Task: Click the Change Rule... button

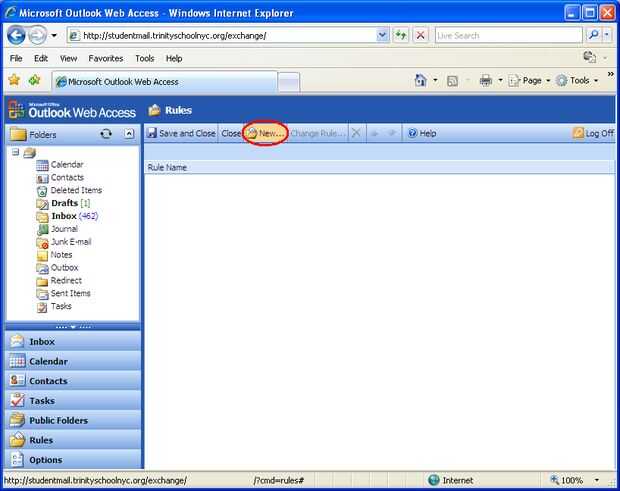Action: 318,134
